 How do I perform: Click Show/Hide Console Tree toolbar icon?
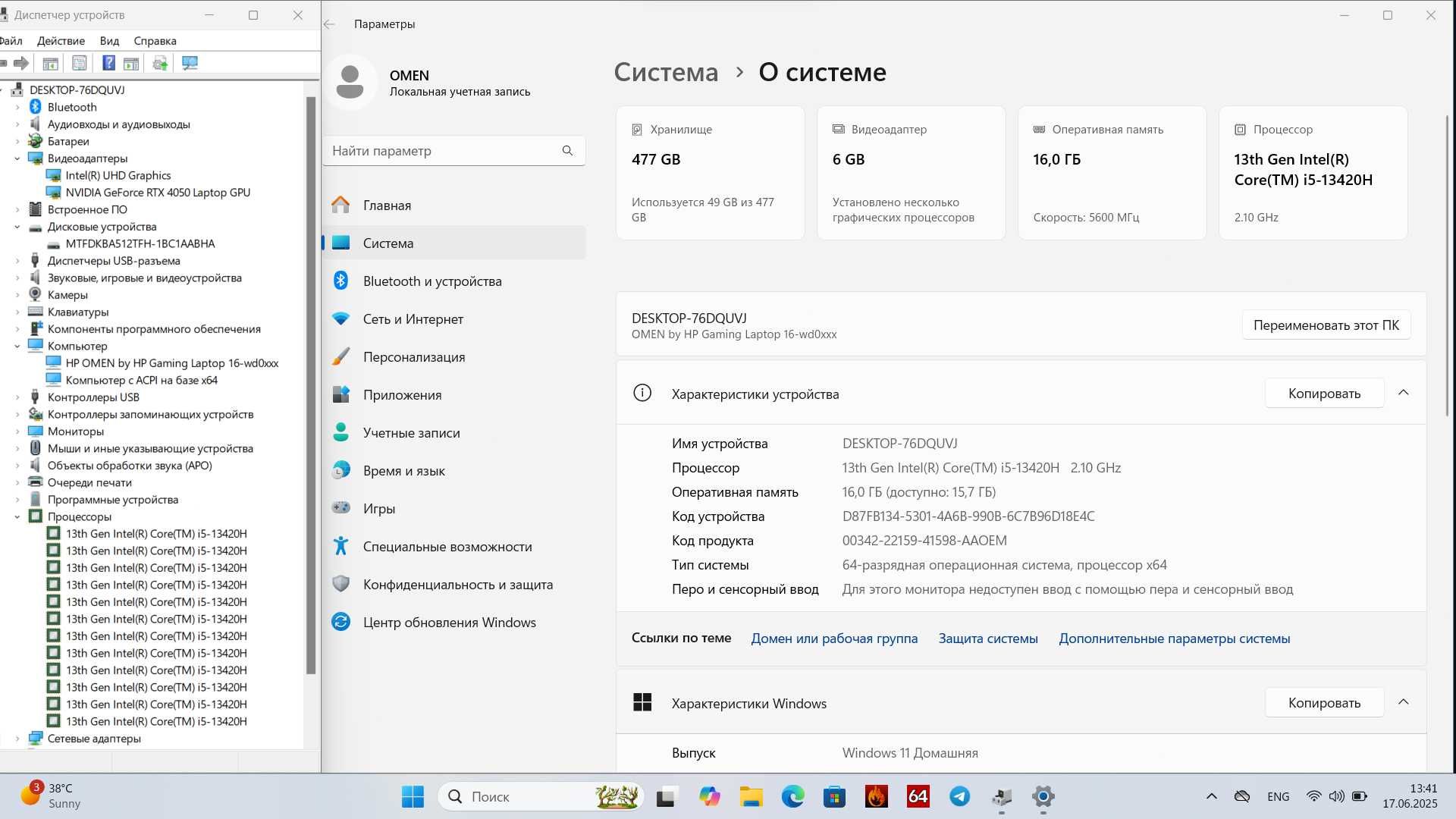pos(51,64)
